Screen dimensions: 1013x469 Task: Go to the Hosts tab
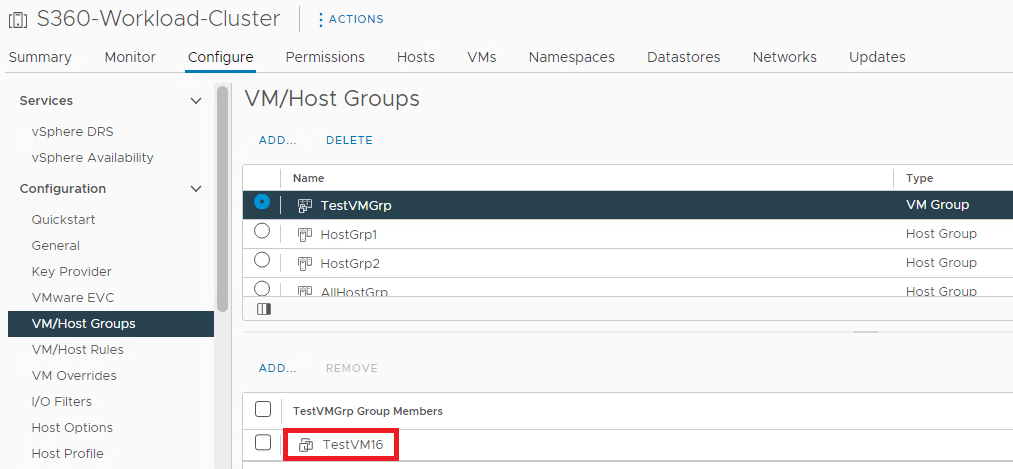415,57
